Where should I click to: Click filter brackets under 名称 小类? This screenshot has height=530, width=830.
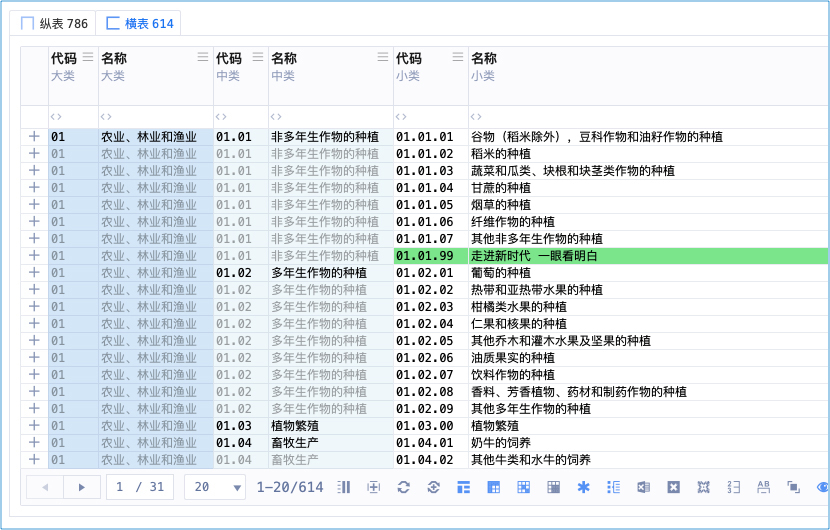[476, 116]
